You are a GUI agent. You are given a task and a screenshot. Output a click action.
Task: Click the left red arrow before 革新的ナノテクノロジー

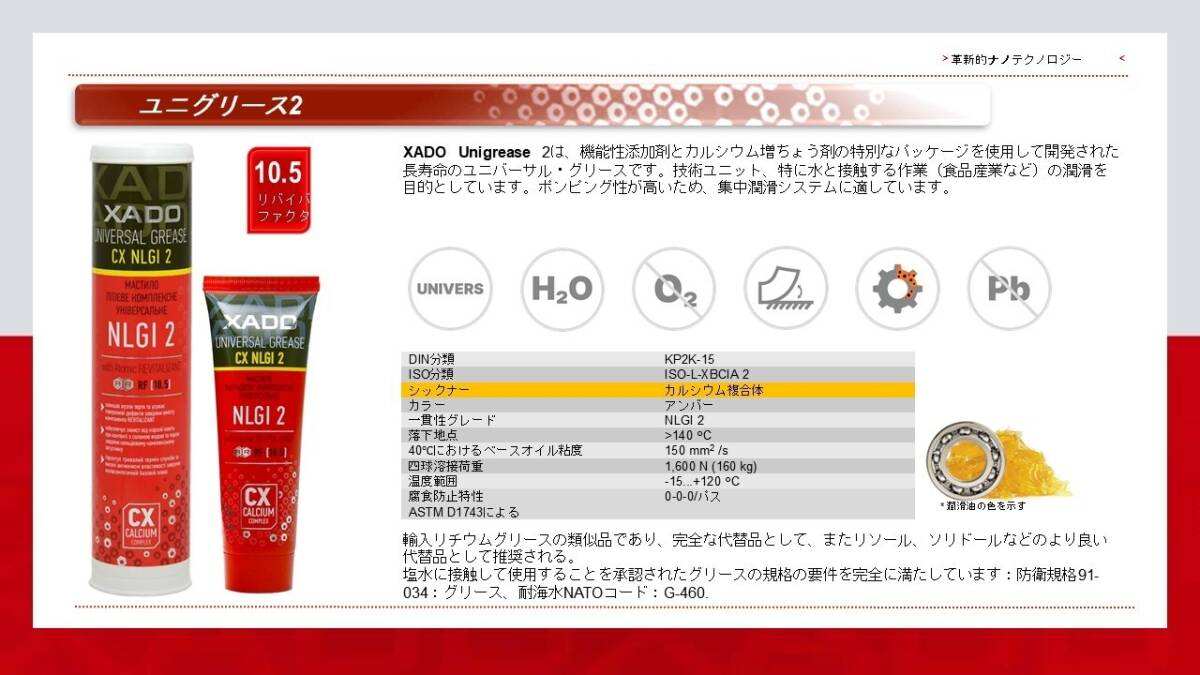[945, 59]
